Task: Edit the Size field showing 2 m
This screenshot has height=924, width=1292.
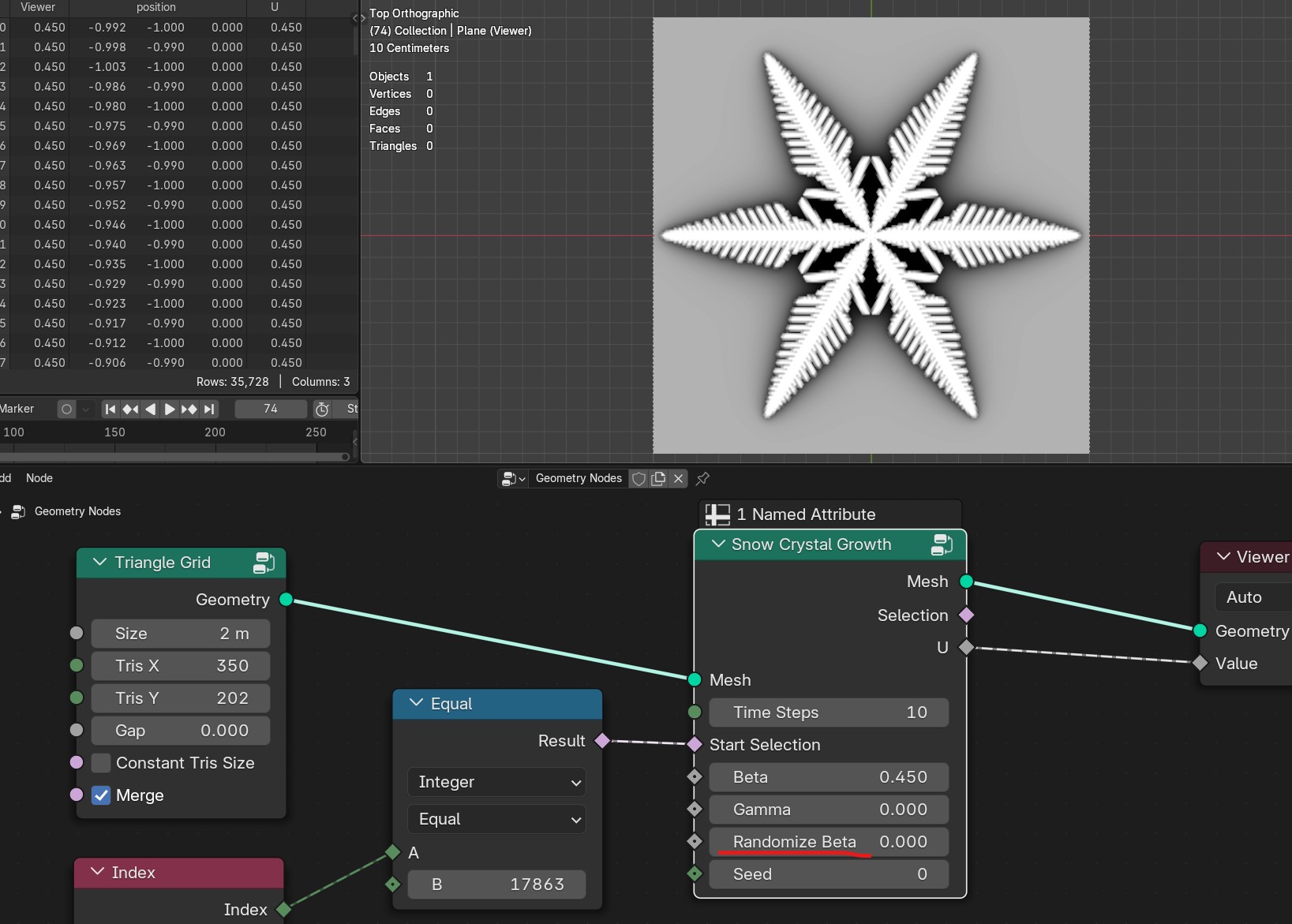Action: [181, 634]
